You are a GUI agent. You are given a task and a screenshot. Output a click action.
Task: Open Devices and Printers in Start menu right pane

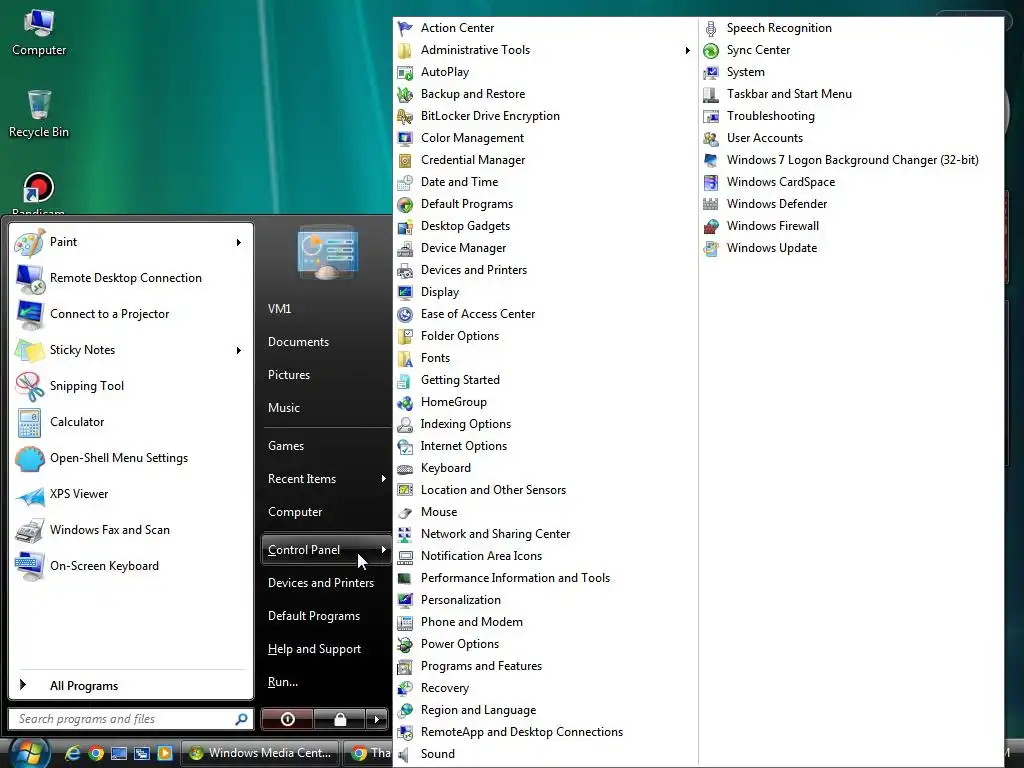pos(321,583)
